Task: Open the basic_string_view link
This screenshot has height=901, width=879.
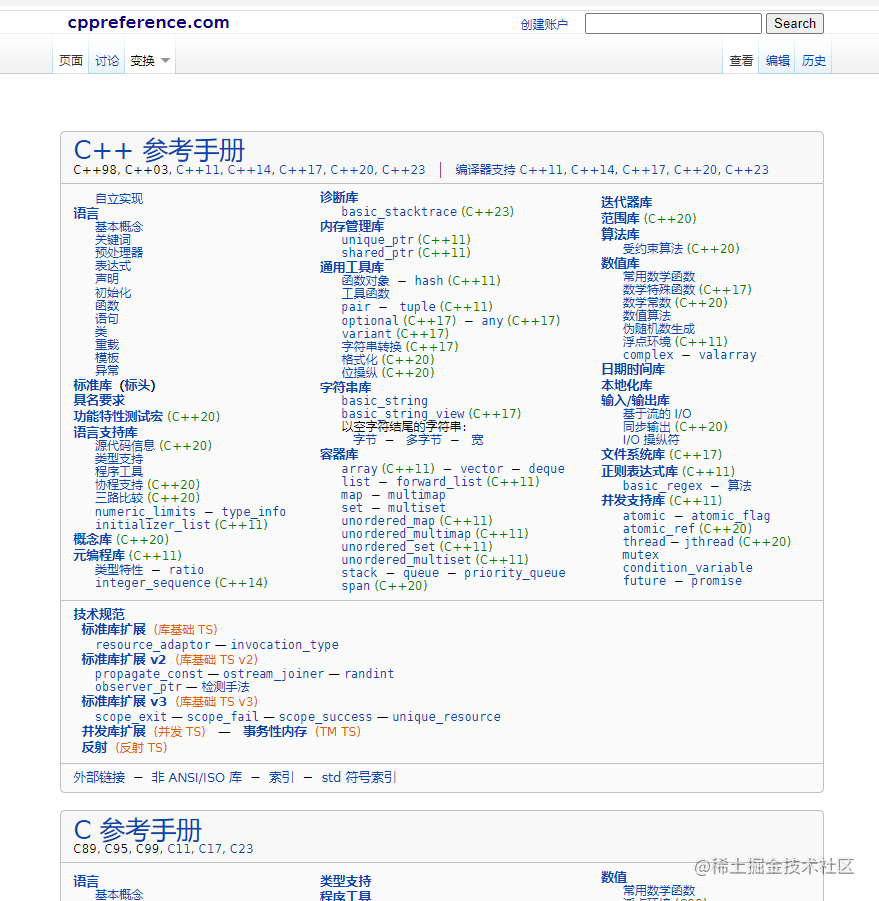Action: pyautogui.click(x=402, y=414)
